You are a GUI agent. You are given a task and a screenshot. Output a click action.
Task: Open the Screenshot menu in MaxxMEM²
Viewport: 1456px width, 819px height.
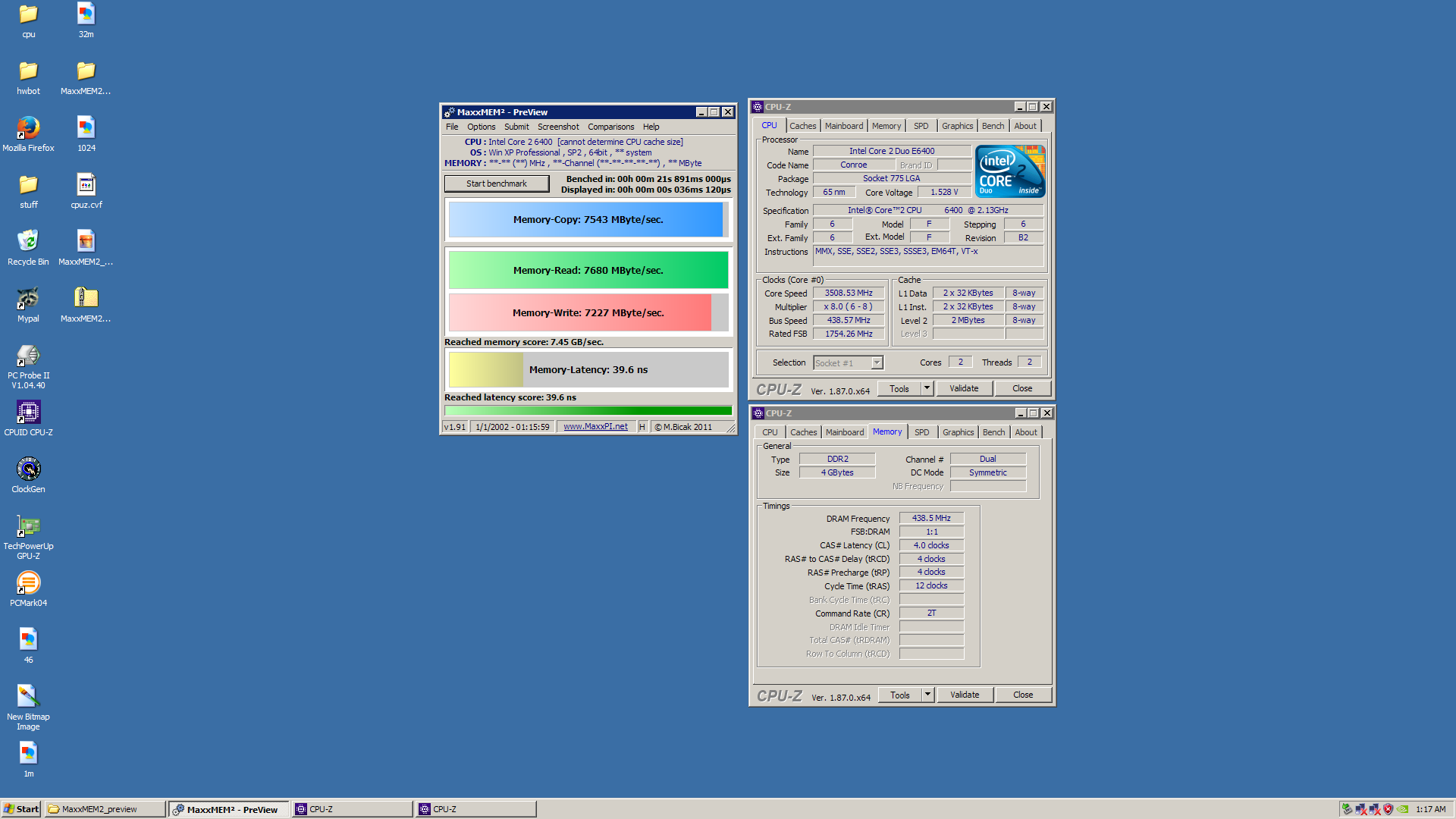coord(558,127)
